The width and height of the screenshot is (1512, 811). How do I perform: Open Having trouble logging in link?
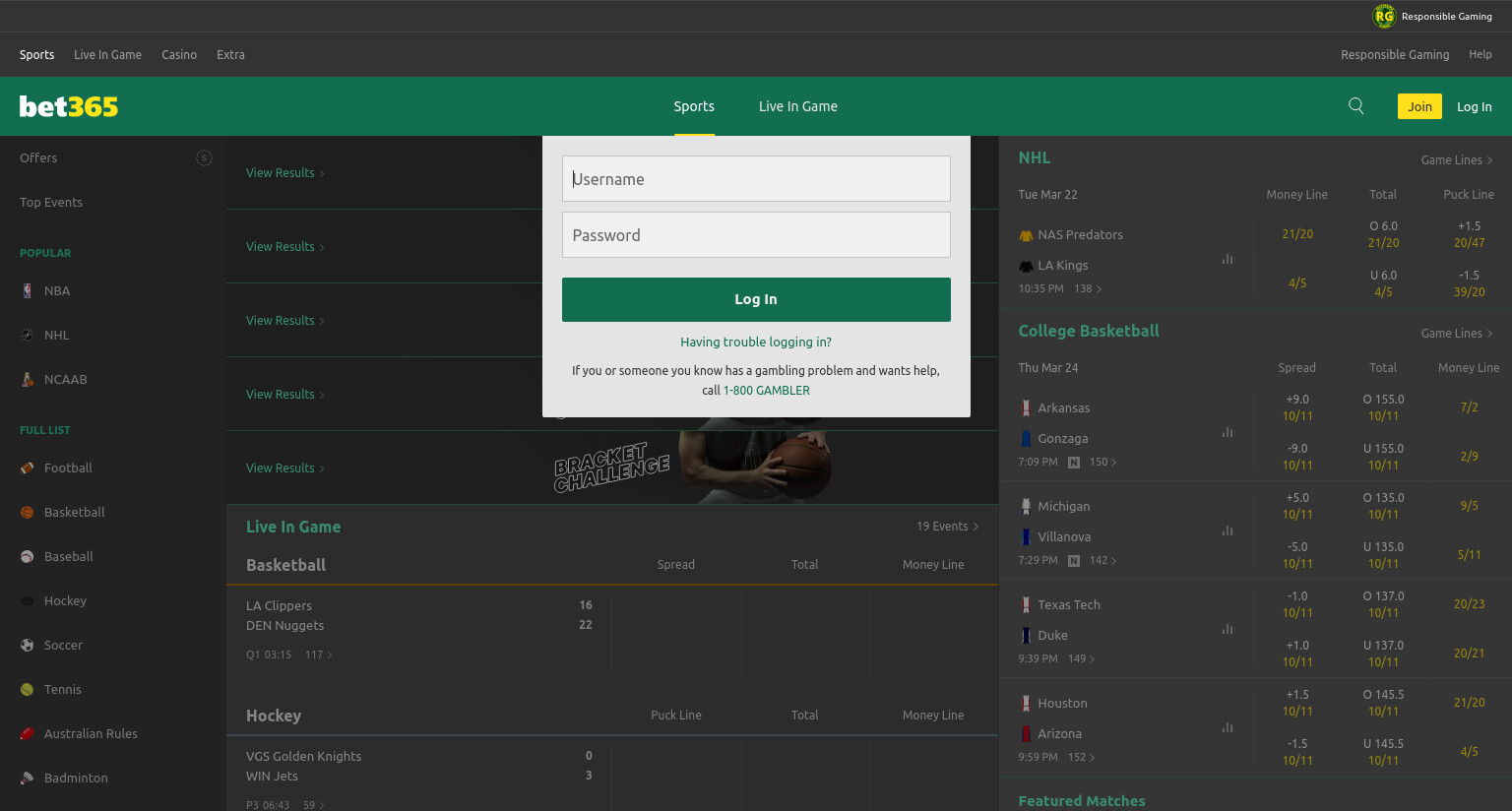[x=756, y=342]
